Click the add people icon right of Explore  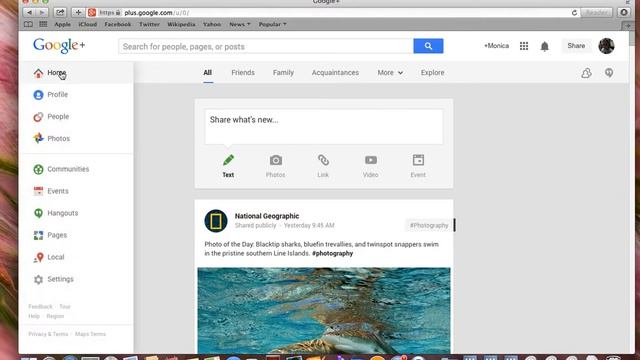pos(586,73)
